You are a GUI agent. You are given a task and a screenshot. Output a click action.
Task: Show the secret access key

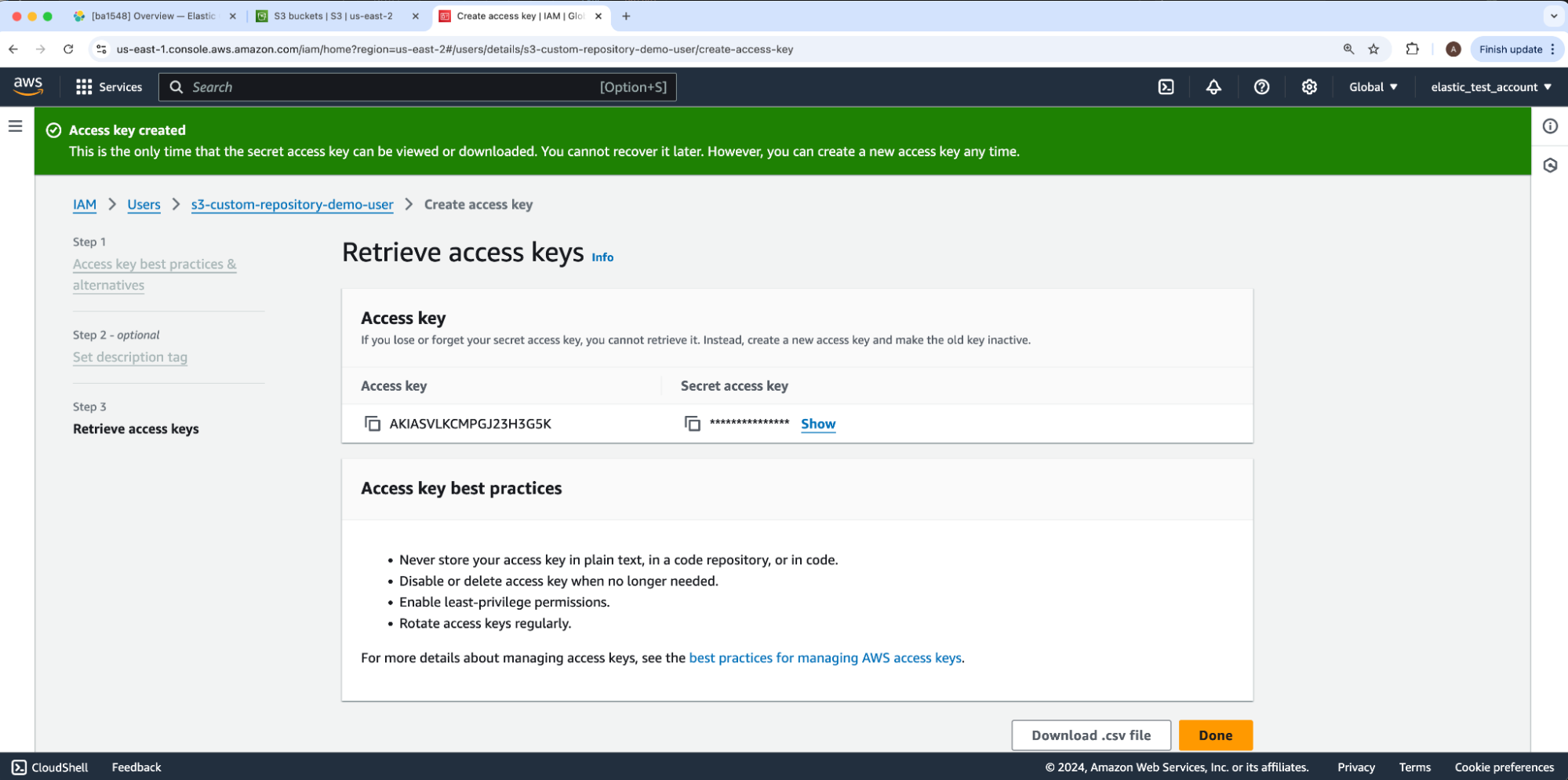pos(817,424)
